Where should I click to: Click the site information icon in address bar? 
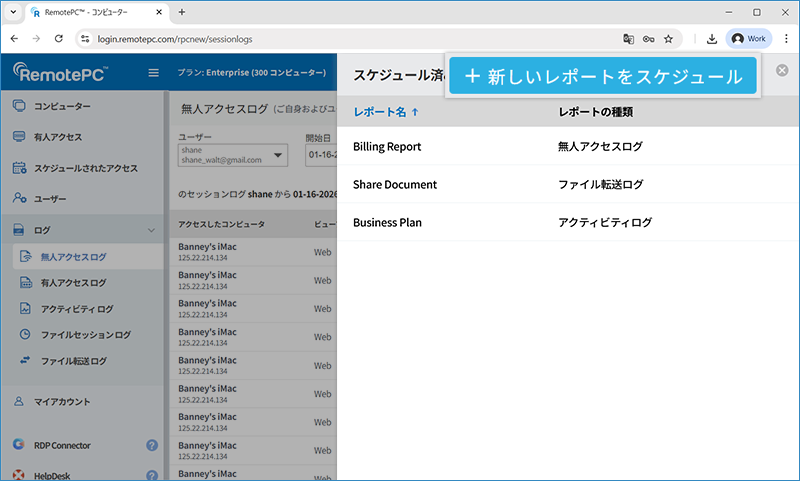tap(85, 39)
